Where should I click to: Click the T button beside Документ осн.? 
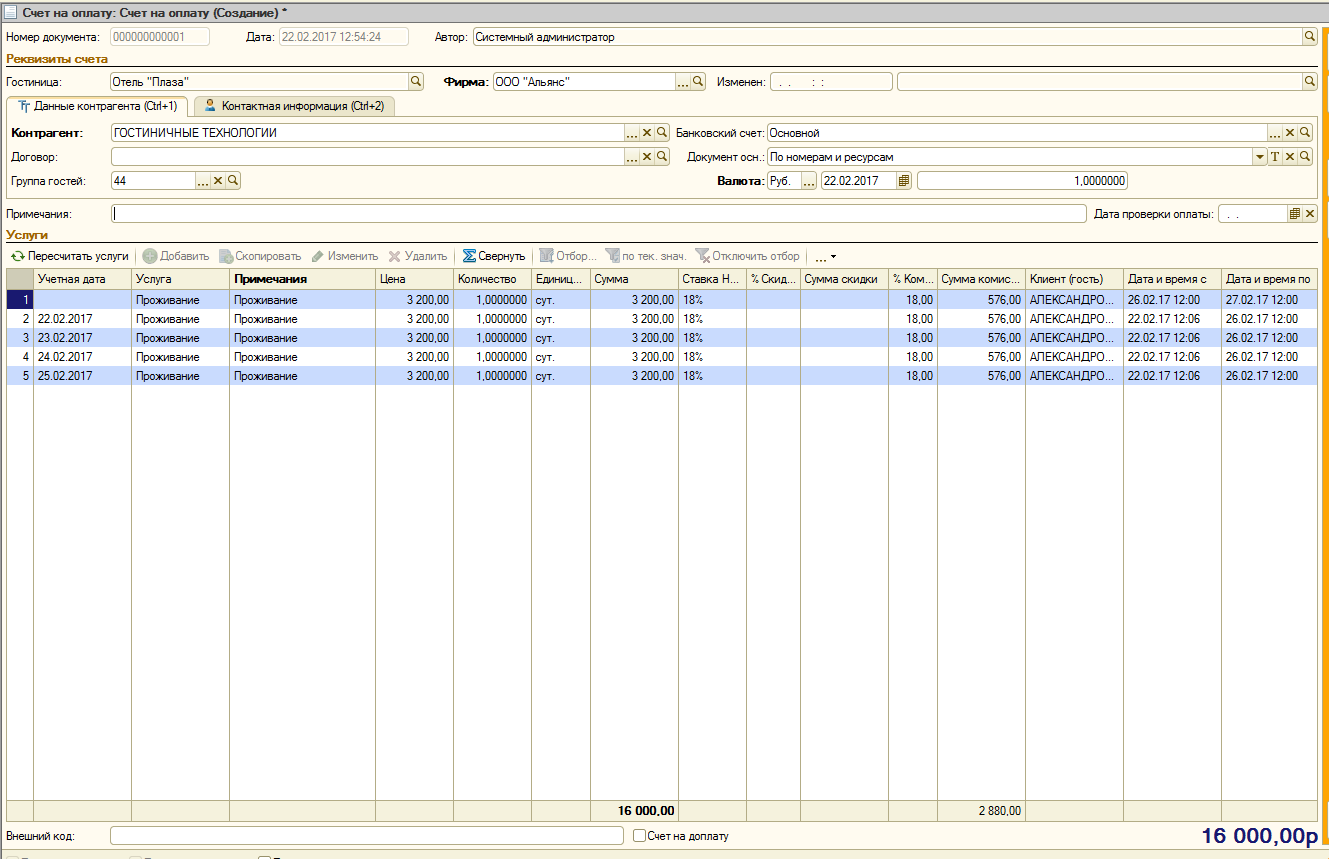tap(1275, 157)
